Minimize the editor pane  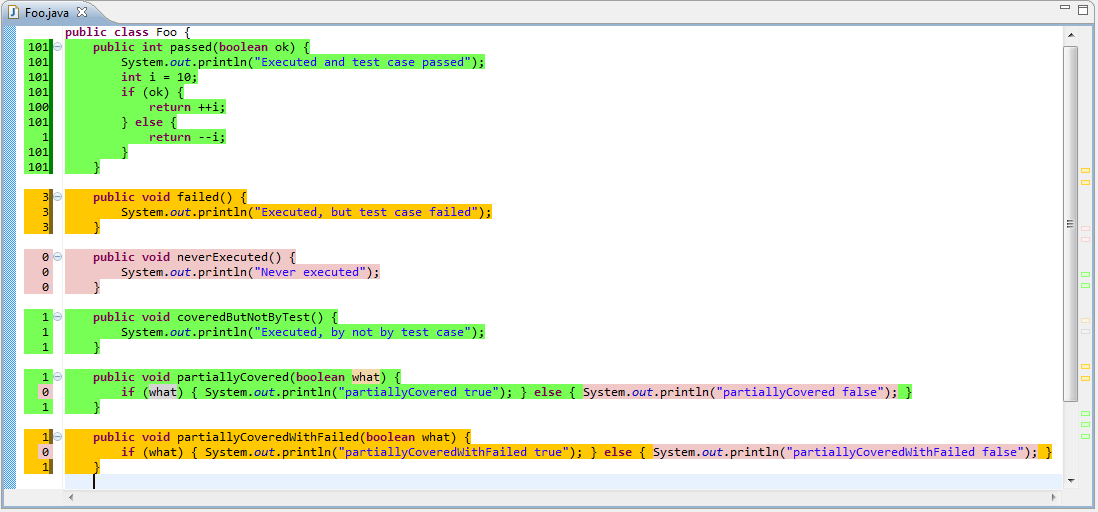click(x=1062, y=10)
